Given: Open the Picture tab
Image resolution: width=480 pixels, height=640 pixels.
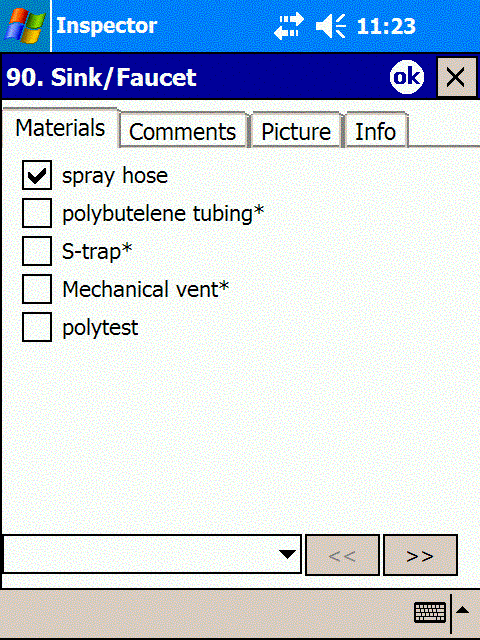Looking at the screenshot, I should coord(296,131).
